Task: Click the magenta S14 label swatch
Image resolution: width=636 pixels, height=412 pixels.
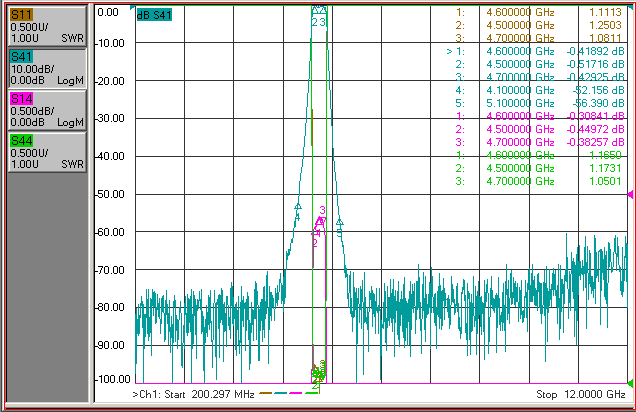Action: click(21, 99)
